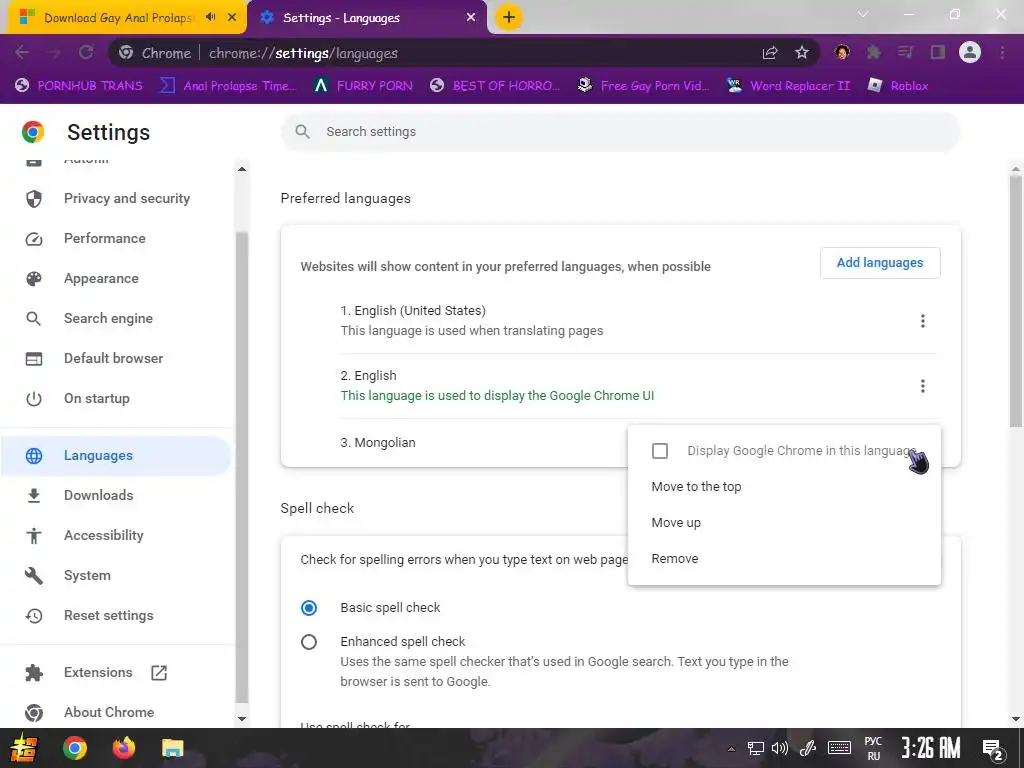1024x768 pixels.
Task: Click the Chrome icon in the taskbar
Action: [74, 748]
